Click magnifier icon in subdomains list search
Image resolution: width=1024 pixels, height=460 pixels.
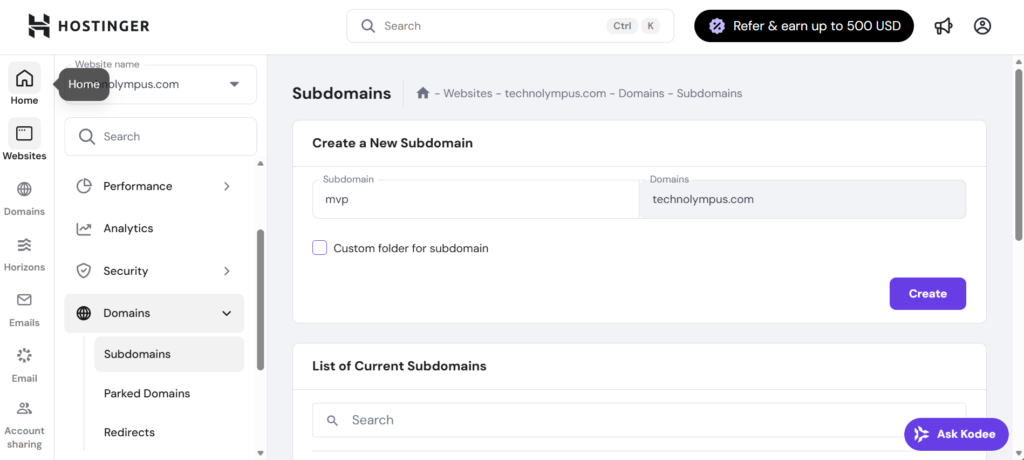[x=332, y=420]
